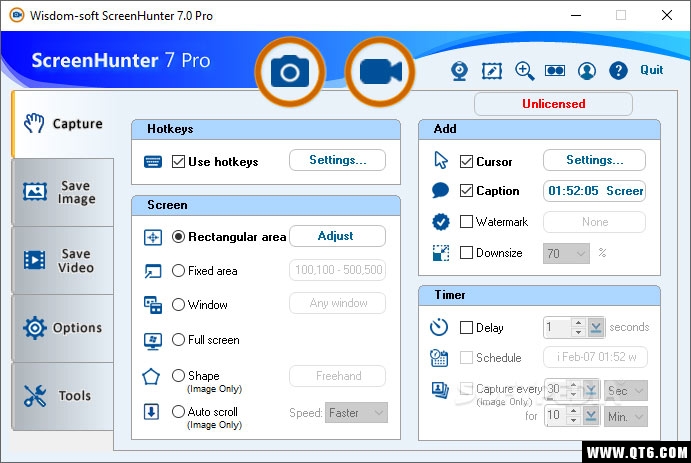Screen dimensions: 691x463
Task: Open the Cursor Settings button
Action: tap(594, 160)
